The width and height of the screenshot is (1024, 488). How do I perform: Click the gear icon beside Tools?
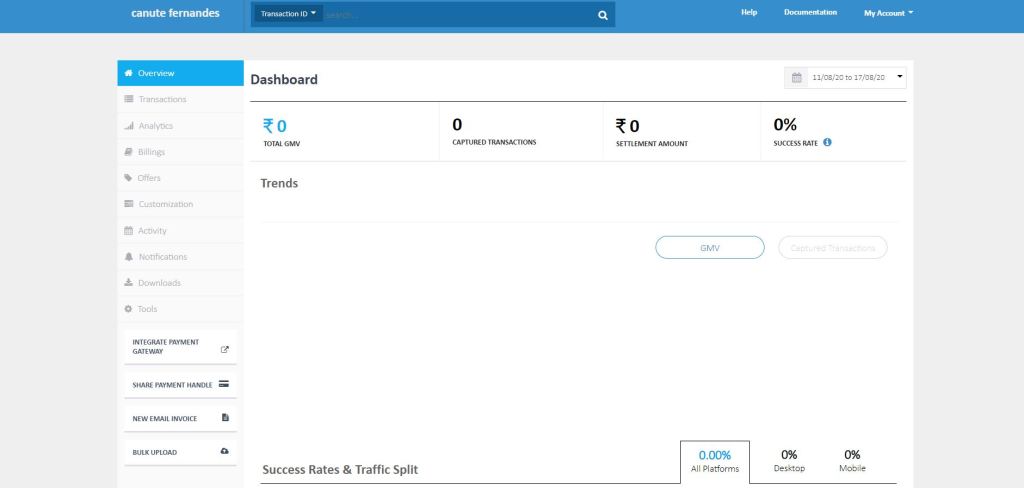tap(129, 309)
